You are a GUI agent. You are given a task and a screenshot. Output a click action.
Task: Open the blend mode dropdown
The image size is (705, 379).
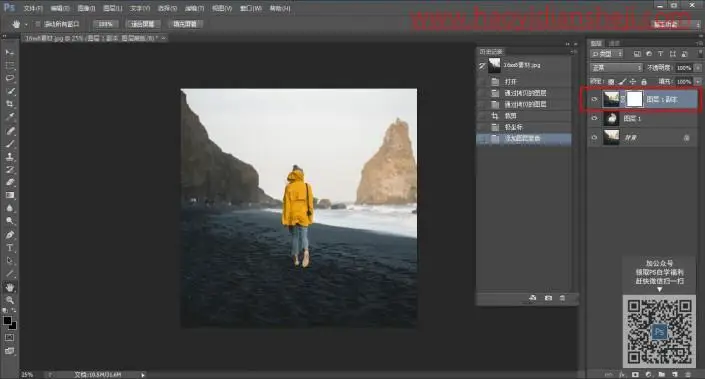(616, 68)
